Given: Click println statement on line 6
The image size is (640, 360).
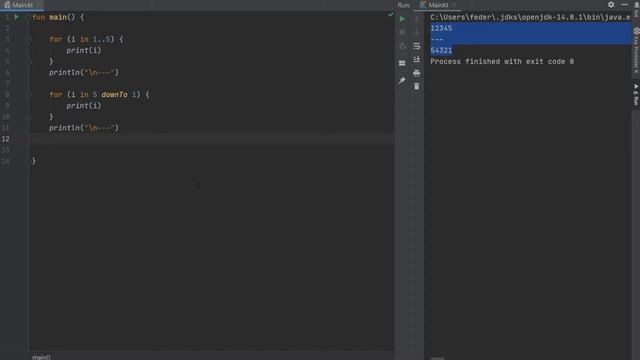Looking at the screenshot, I should click(x=84, y=72).
